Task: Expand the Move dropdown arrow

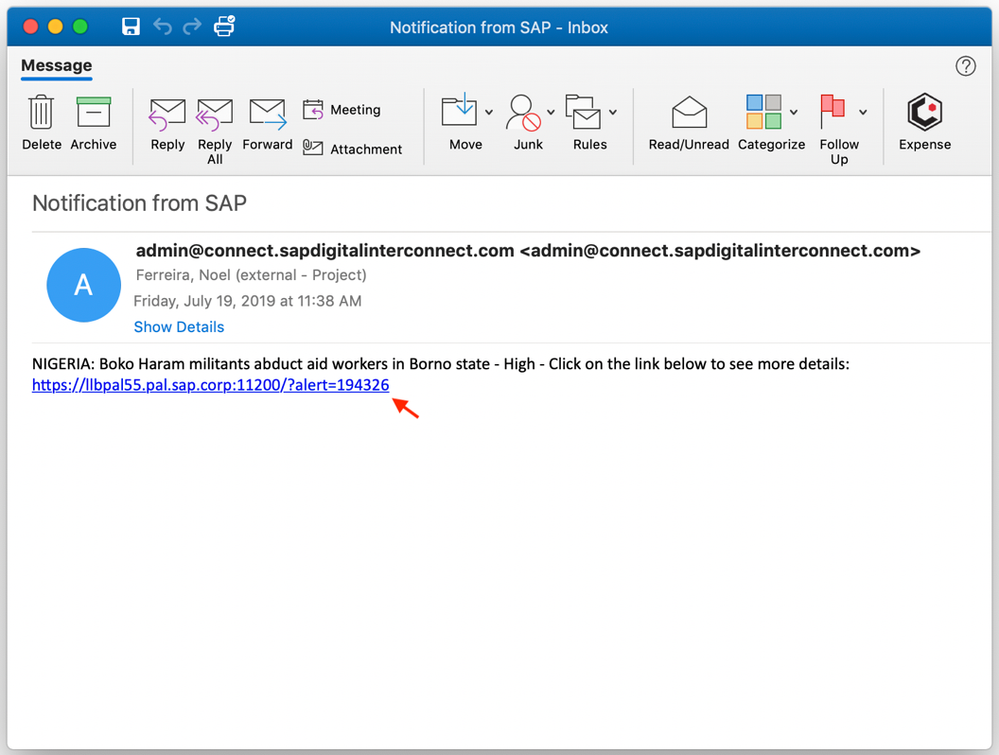Action: point(489,112)
